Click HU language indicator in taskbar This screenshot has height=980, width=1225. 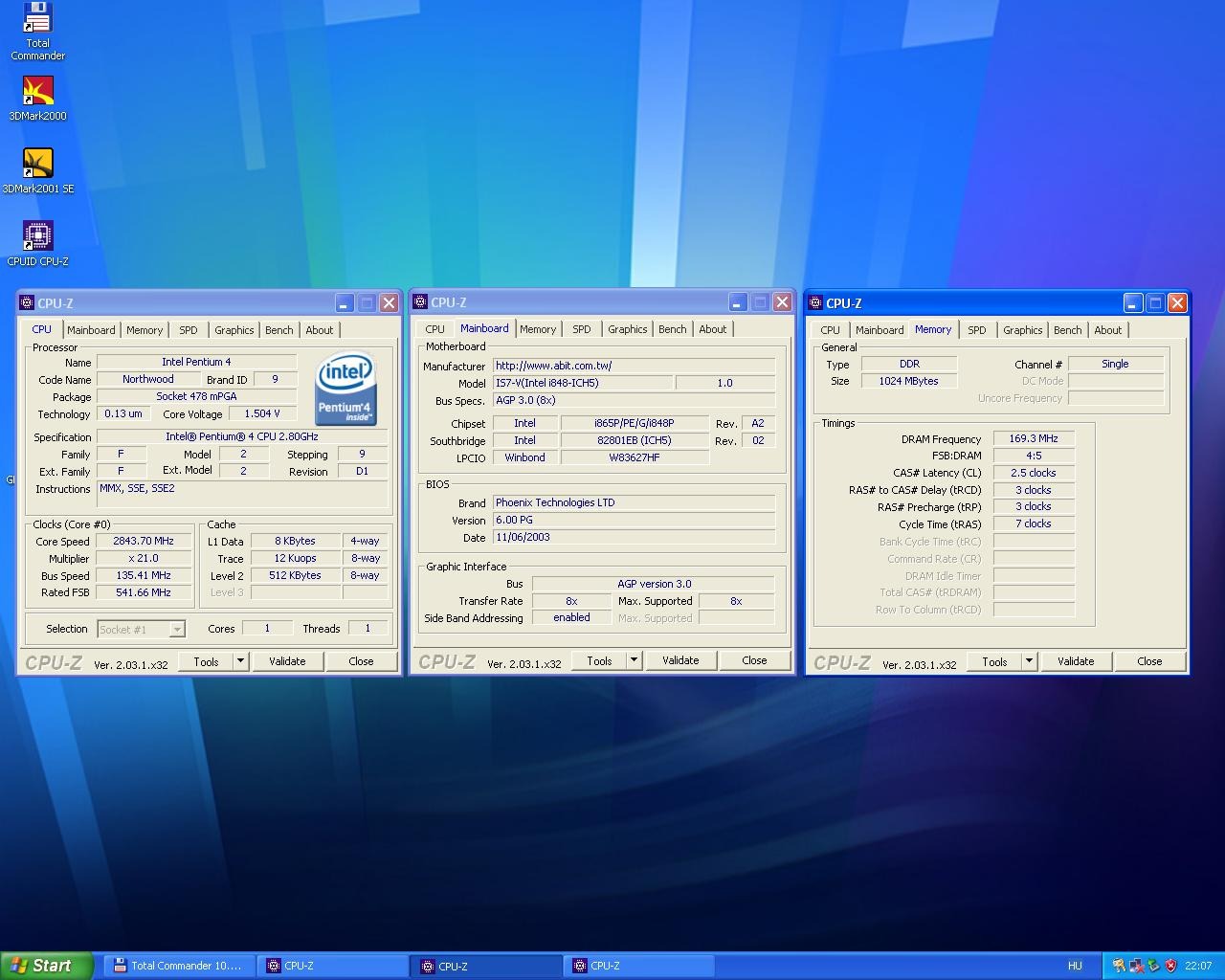click(1075, 966)
